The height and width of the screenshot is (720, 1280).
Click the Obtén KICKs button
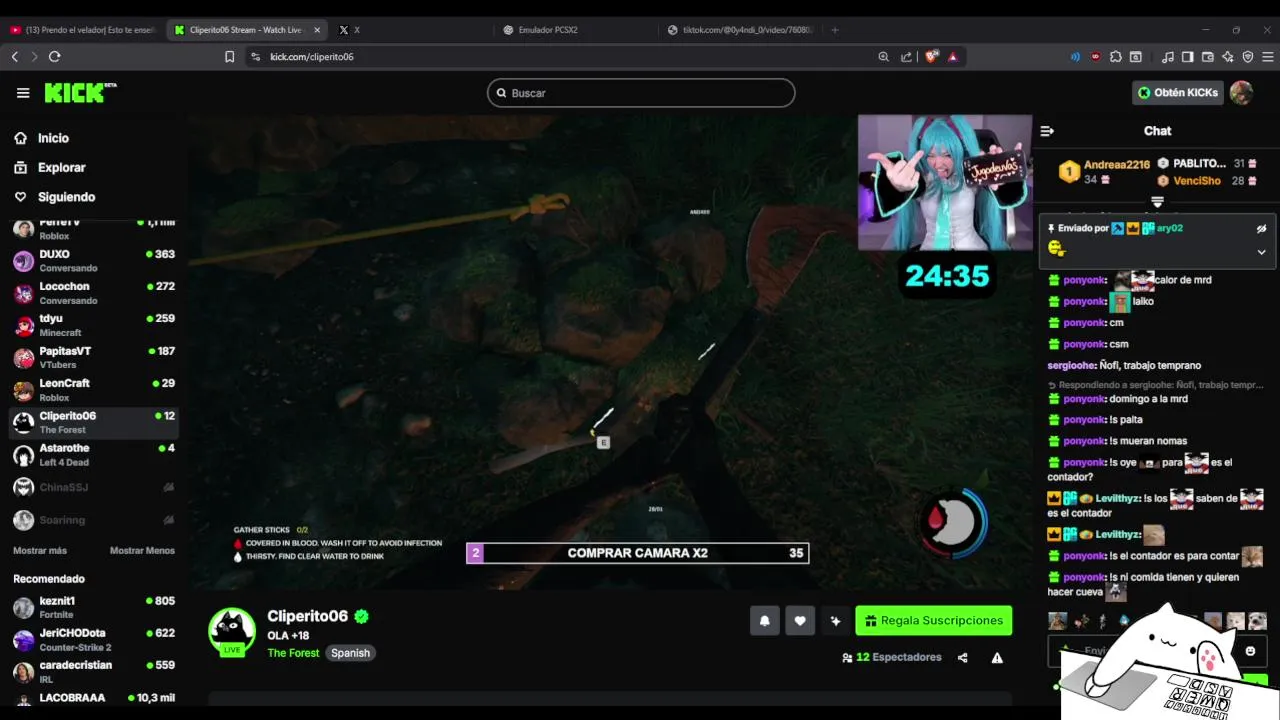[1178, 93]
